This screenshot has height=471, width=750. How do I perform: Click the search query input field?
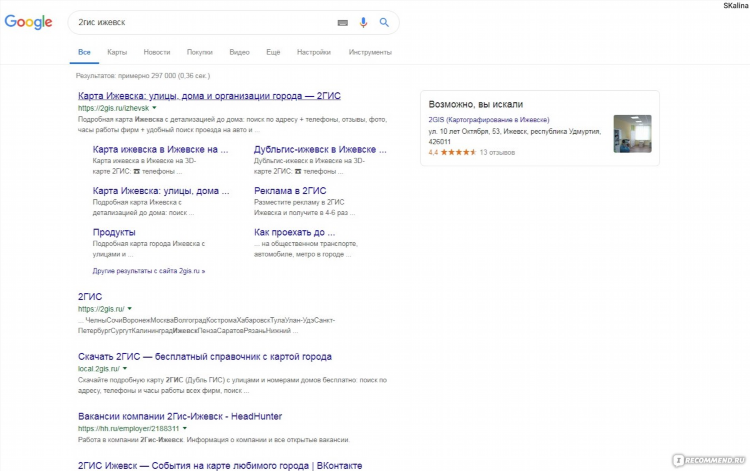(203, 22)
